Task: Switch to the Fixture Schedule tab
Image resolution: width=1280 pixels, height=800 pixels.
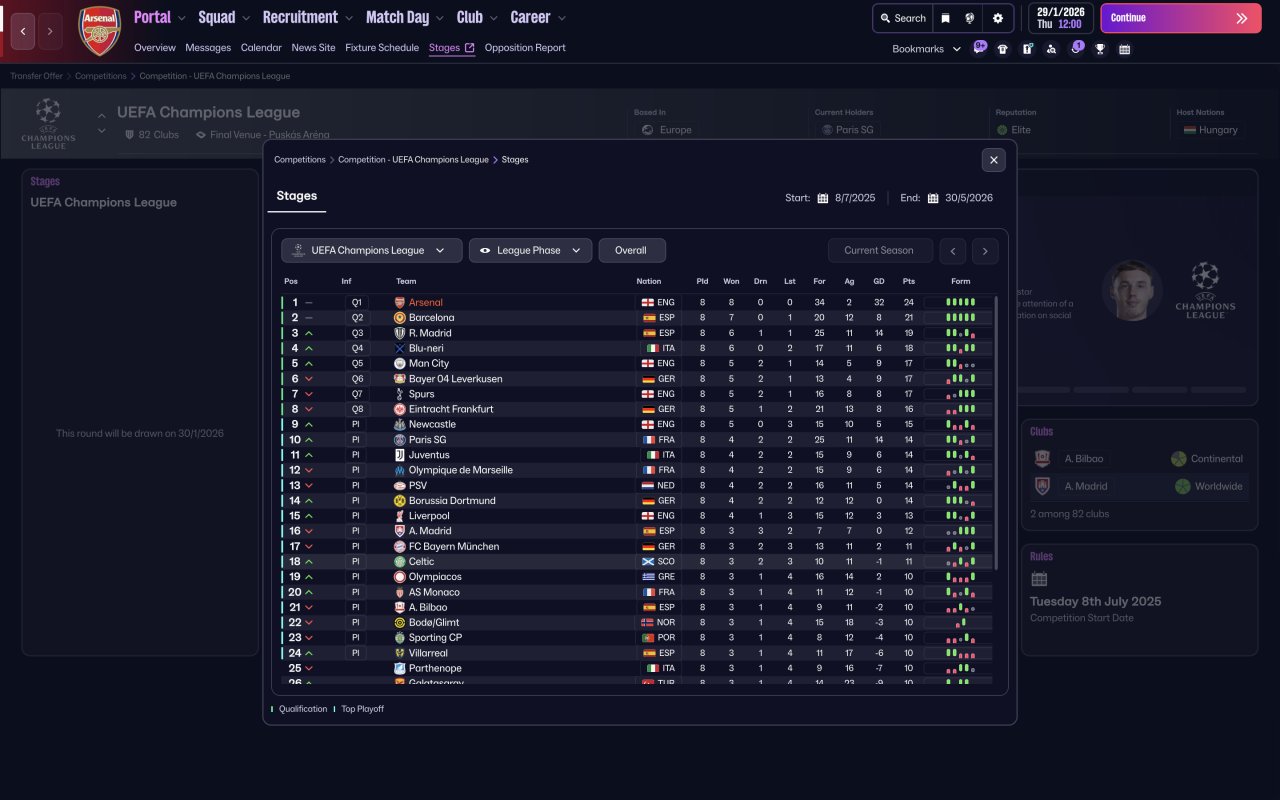Action: (x=382, y=48)
